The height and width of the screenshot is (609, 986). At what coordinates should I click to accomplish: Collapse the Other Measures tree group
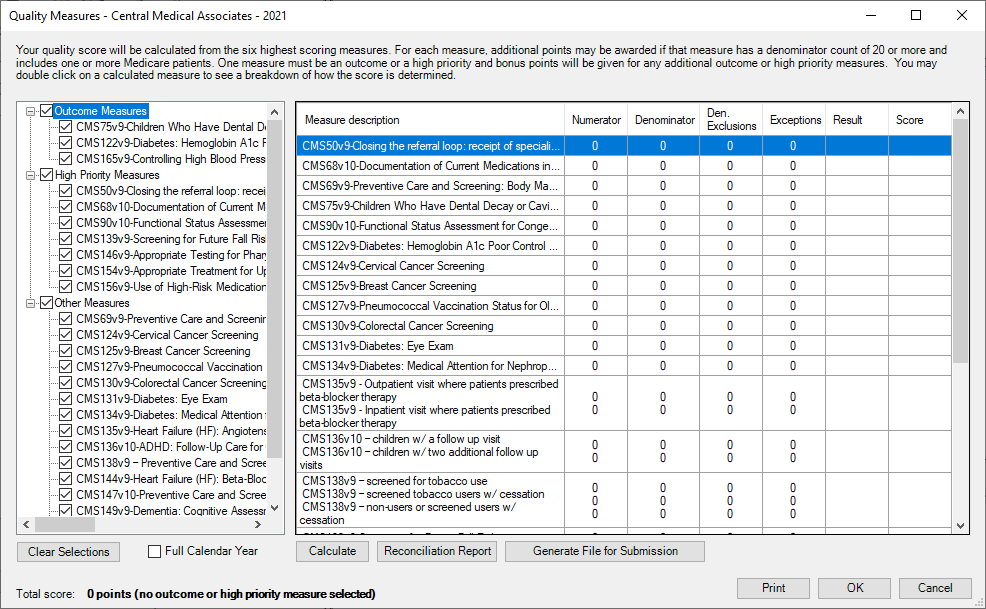click(31, 303)
